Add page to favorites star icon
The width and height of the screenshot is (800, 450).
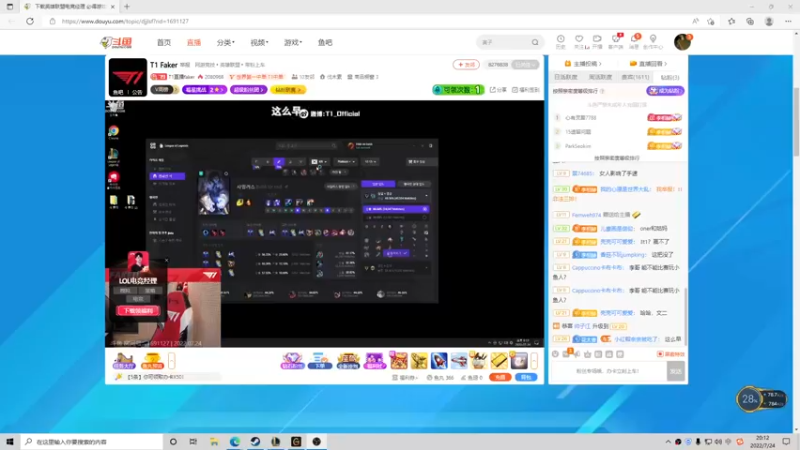pyautogui.click(x=711, y=21)
